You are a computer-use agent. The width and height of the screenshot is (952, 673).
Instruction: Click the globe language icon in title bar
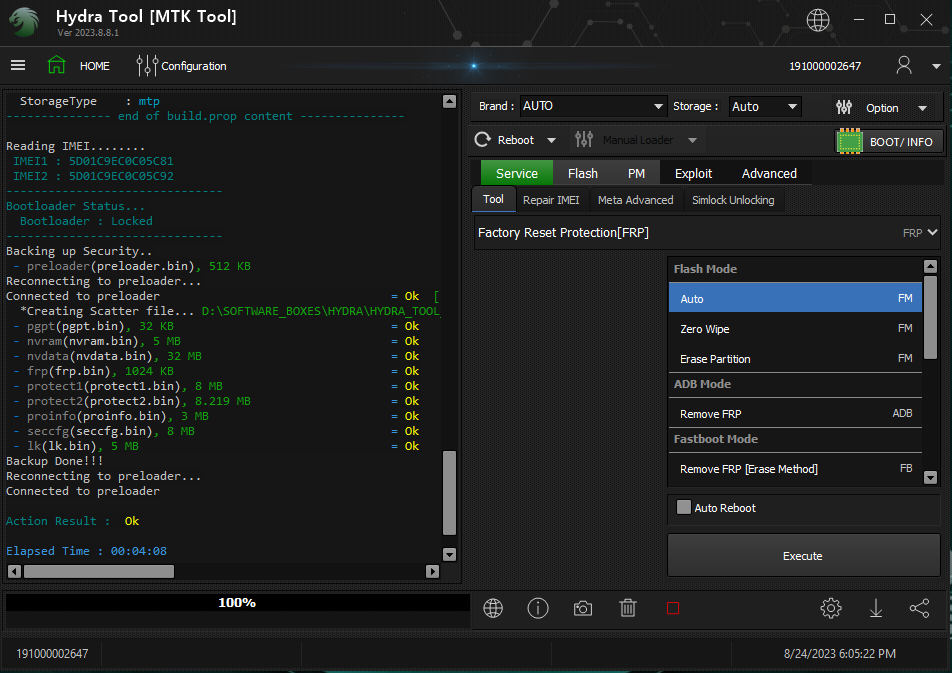817,20
